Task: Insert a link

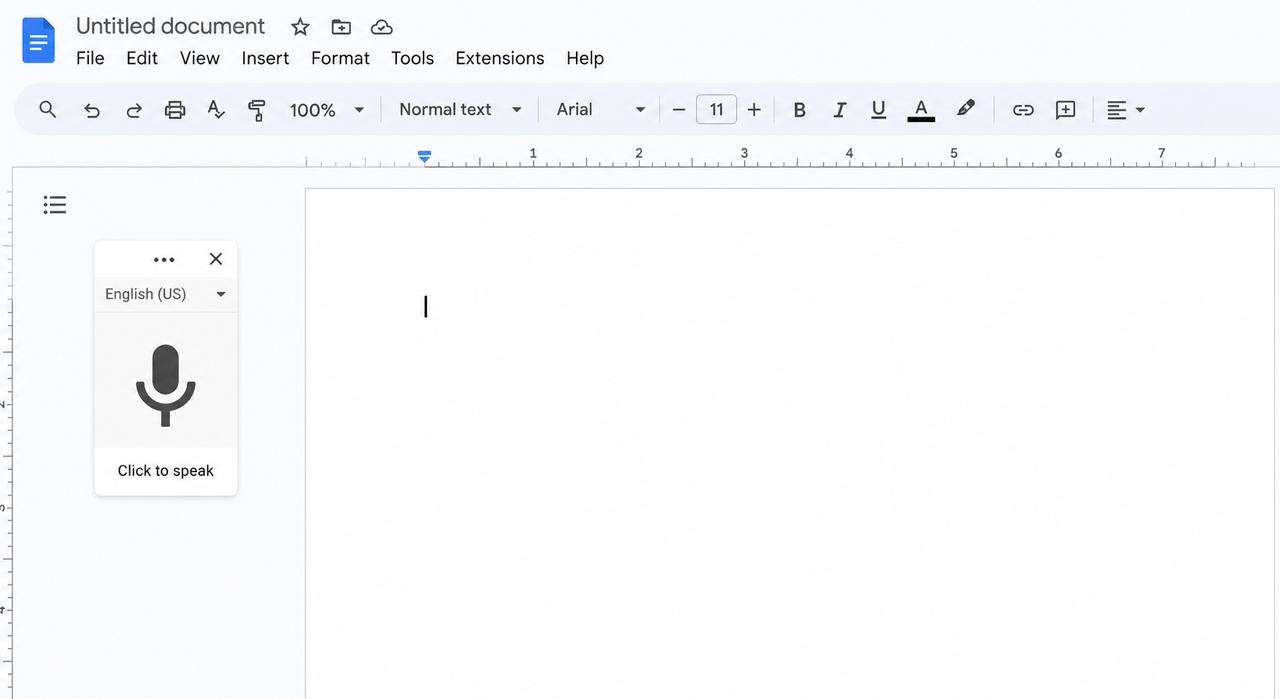Action: pos(1023,110)
